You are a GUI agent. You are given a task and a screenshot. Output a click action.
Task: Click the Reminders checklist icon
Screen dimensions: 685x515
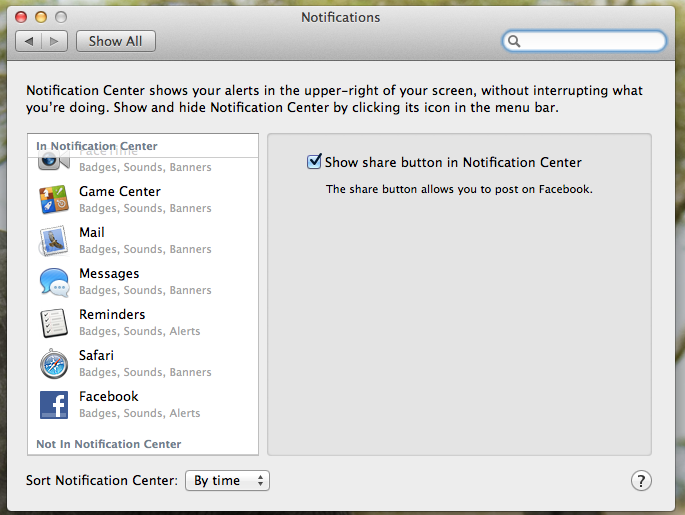pyautogui.click(x=54, y=323)
